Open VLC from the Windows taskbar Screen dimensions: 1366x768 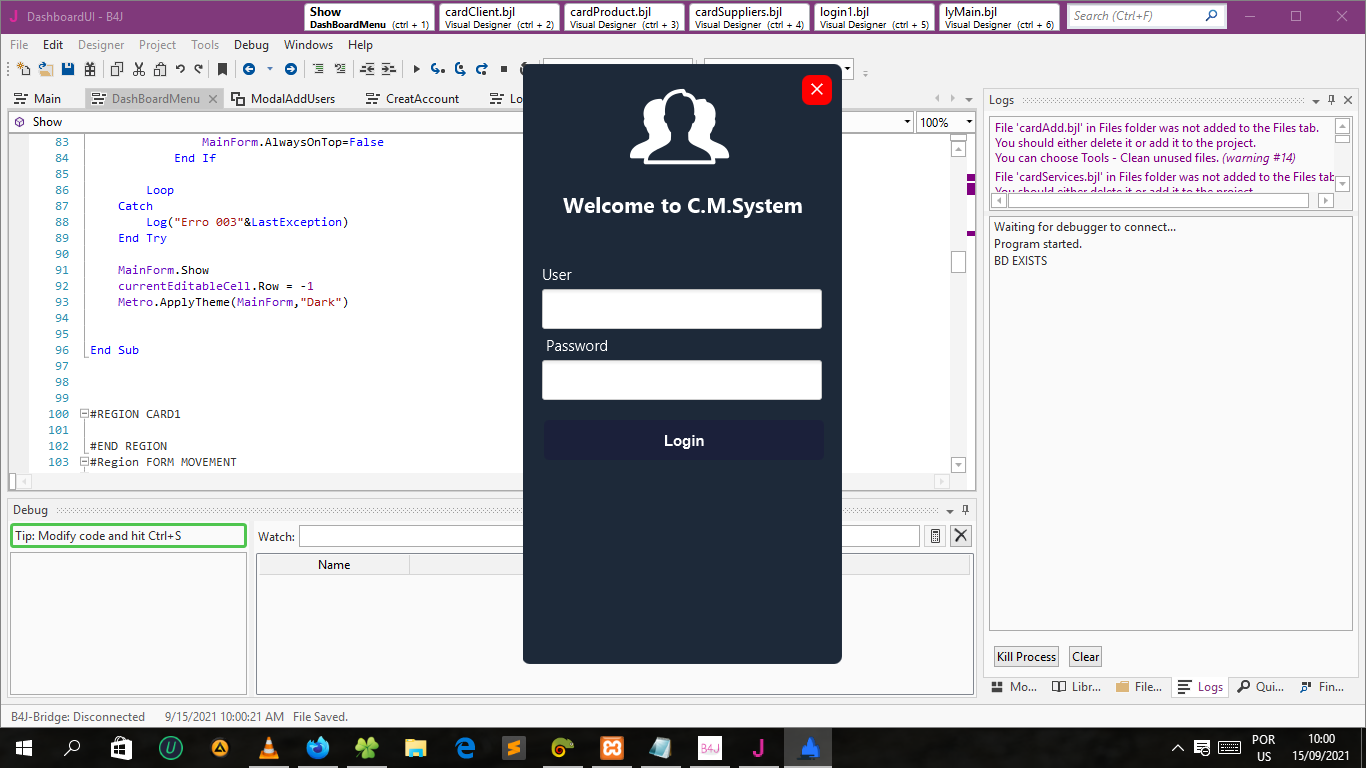(268, 748)
